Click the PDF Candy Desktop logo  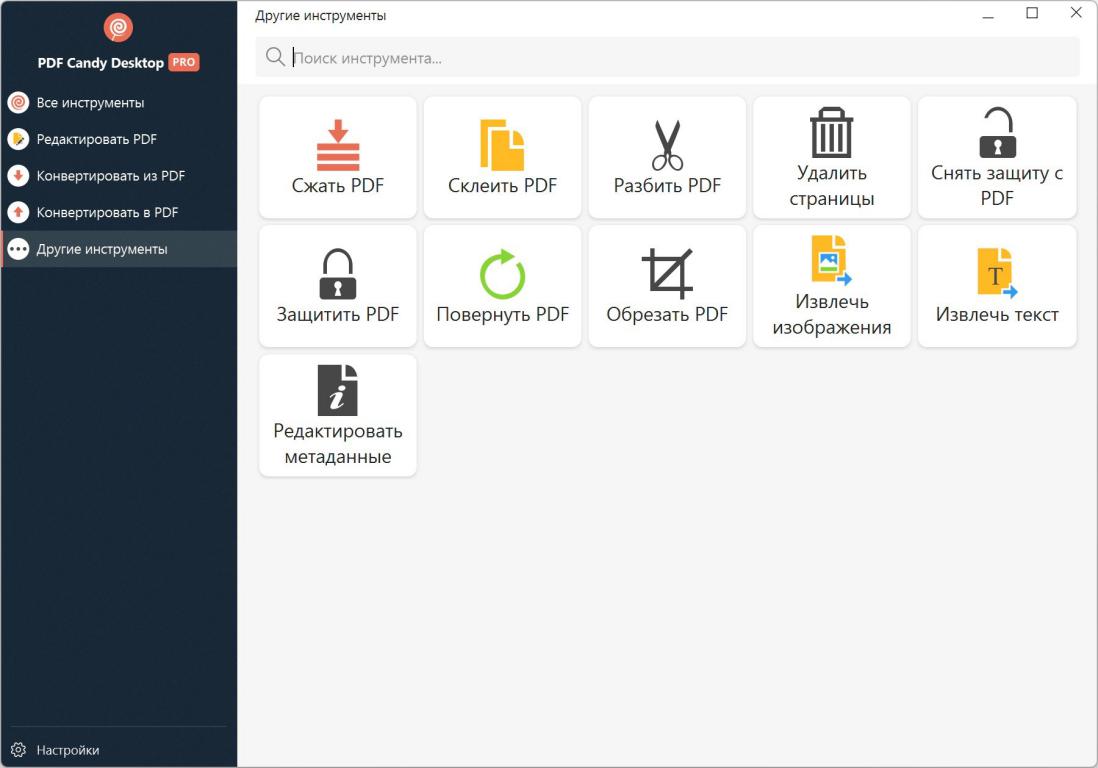point(118,28)
